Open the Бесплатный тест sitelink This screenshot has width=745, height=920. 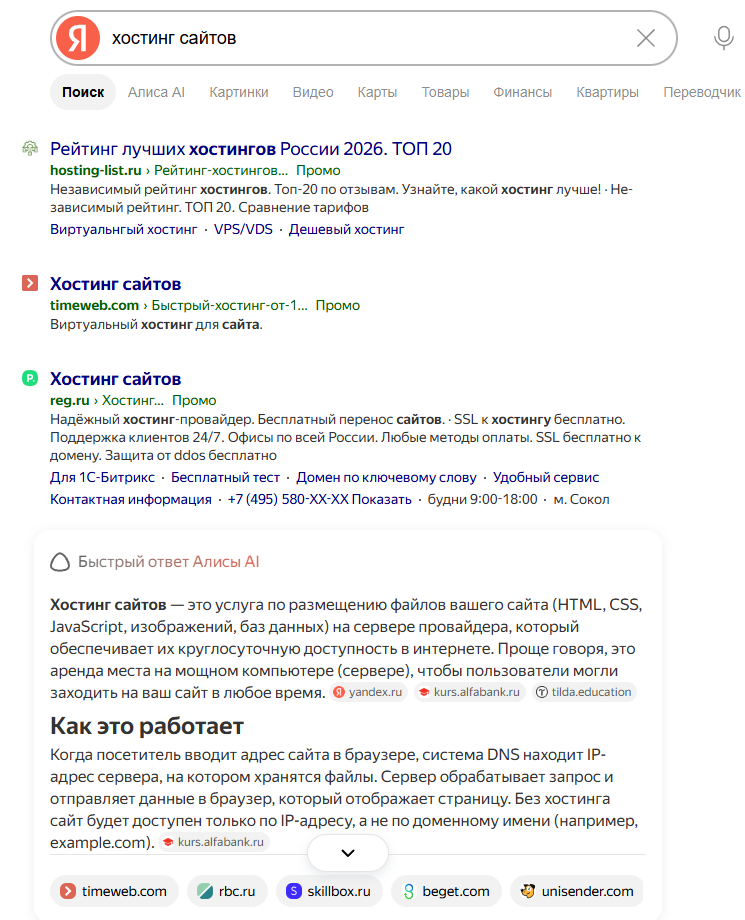point(225,478)
